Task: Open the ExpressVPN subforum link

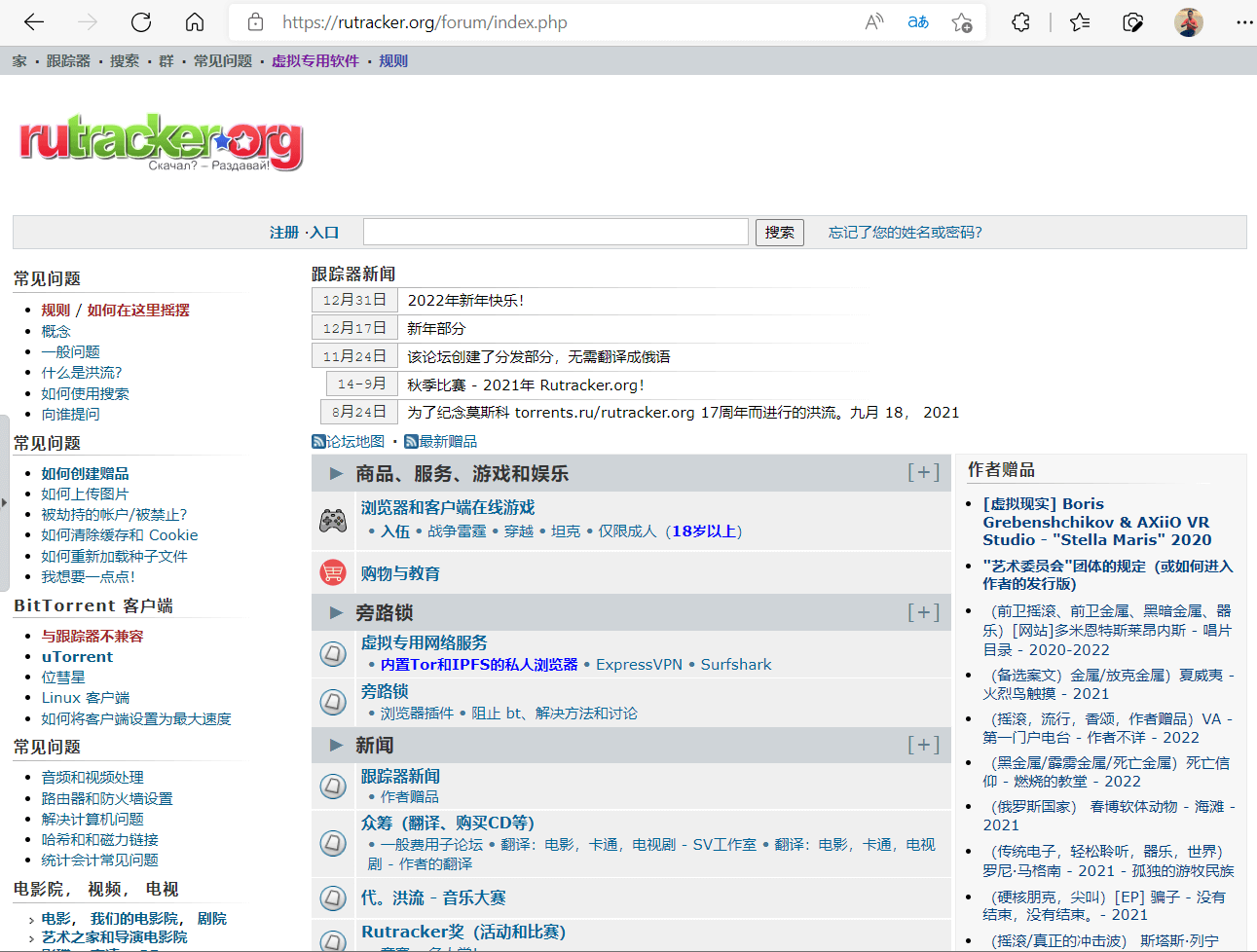Action: coord(639,664)
